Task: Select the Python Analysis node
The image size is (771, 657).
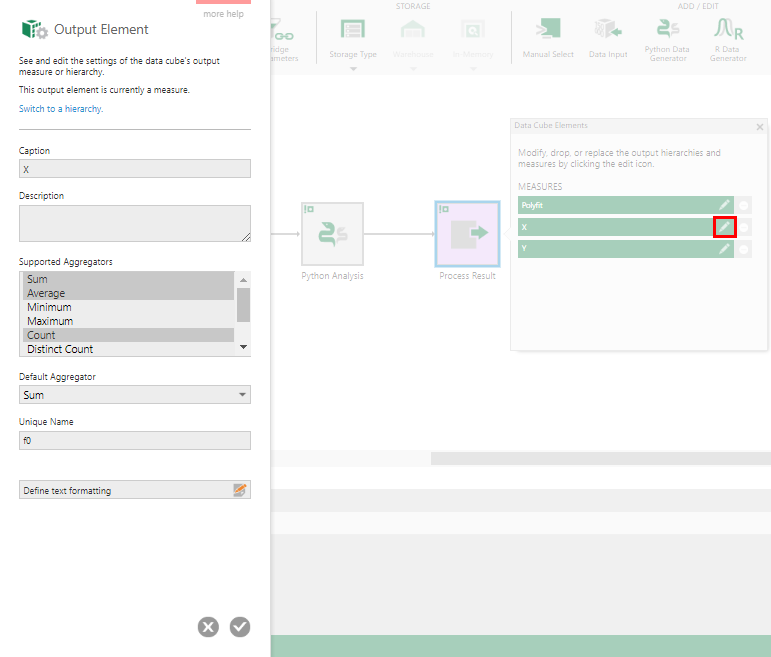Action: pyautogui.click(x=332, y=234)
